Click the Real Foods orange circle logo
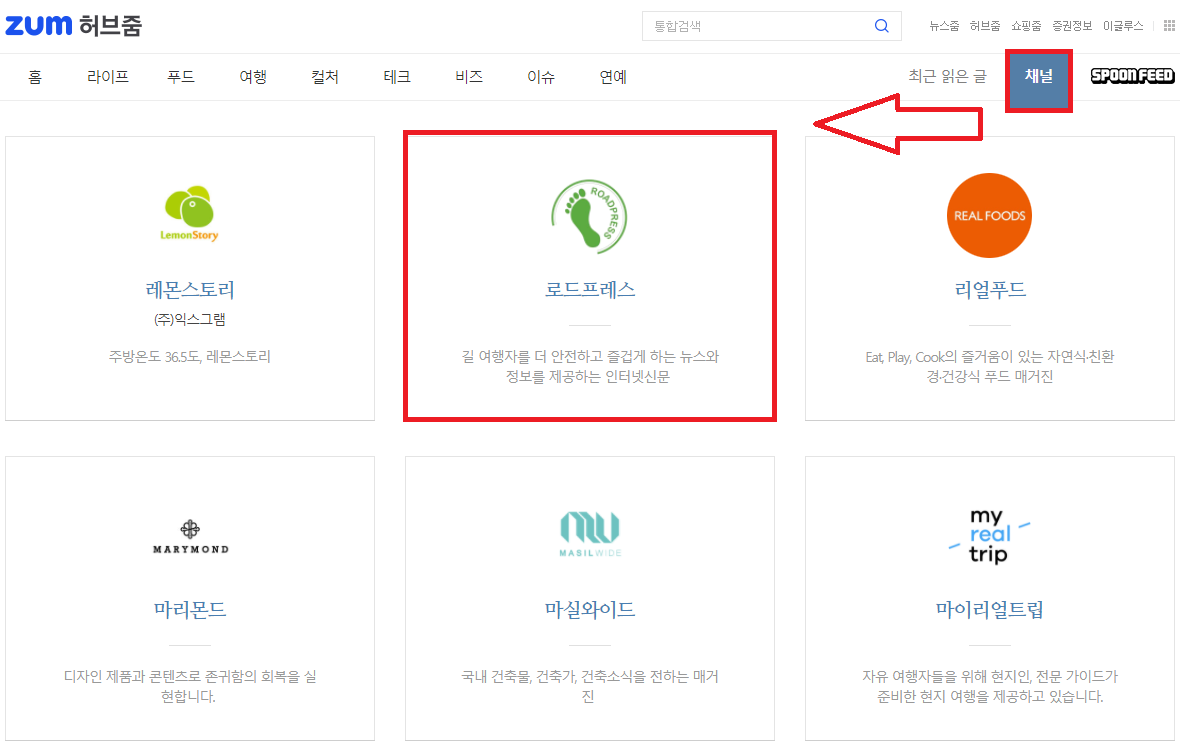The height and width of the screenshot is (745, 1180). [988, 215]
